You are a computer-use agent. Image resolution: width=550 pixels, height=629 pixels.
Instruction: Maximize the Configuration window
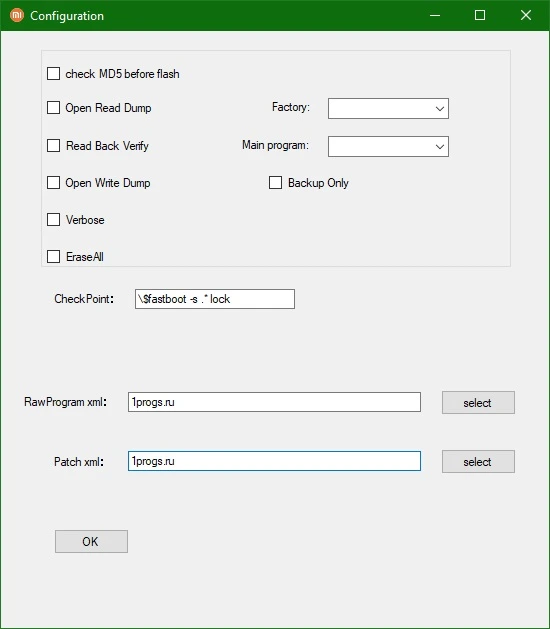pos(480,15)
